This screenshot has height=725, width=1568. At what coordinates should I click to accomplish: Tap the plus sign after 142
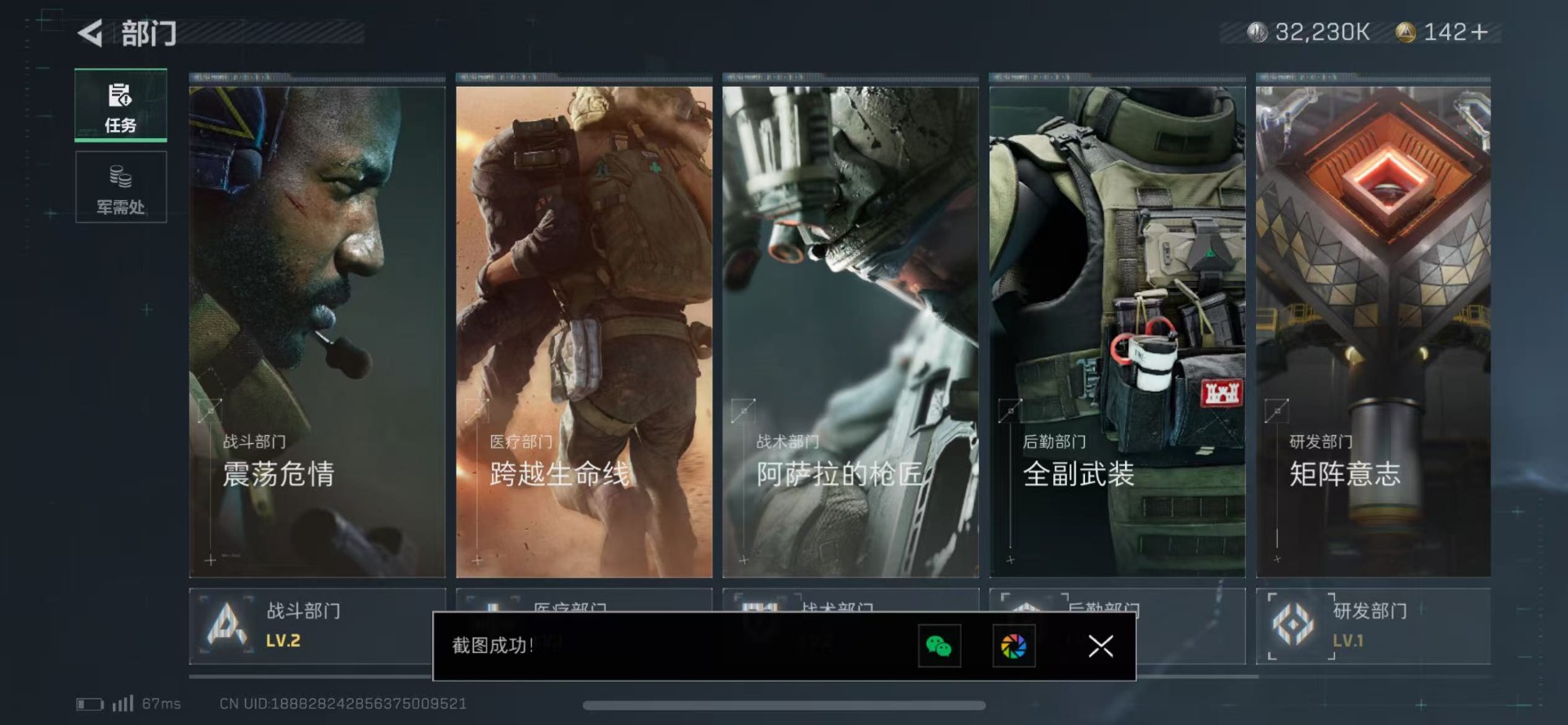point(1479,32)
